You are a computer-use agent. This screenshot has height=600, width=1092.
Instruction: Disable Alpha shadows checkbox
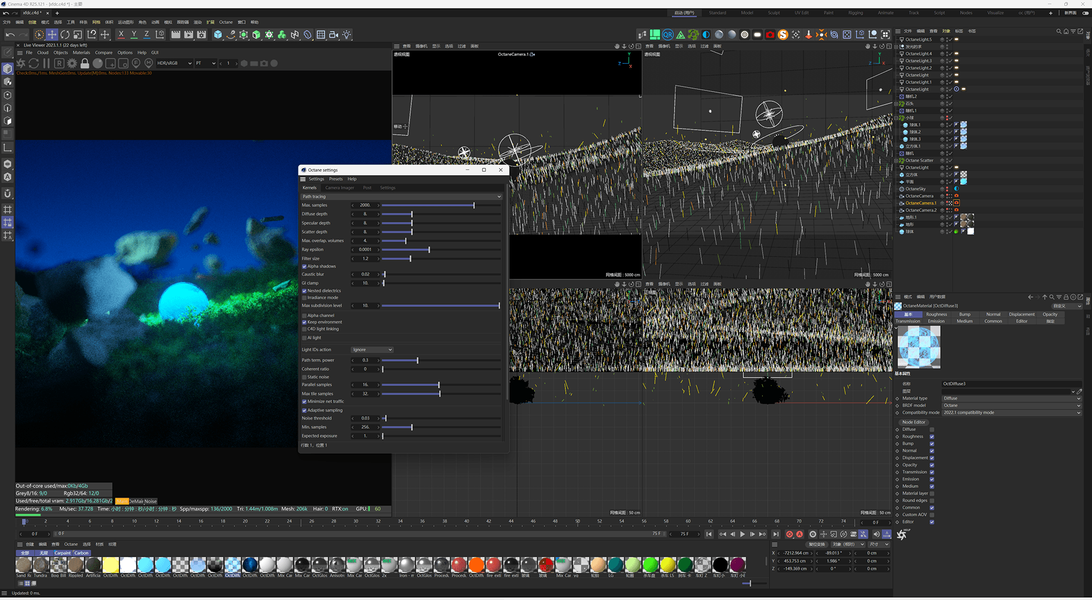(304, 267)
